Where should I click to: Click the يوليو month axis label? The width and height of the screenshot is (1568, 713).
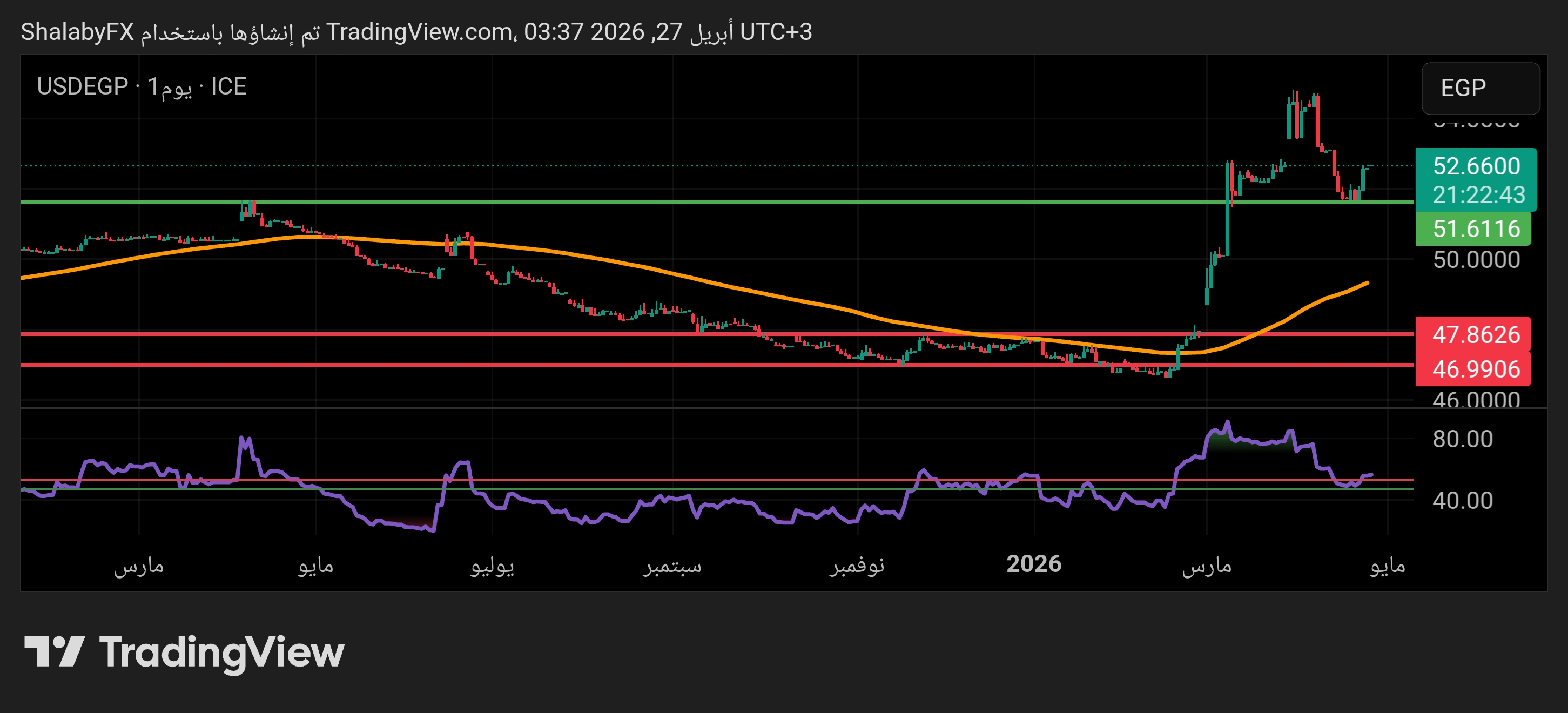(x=492, y=566)
